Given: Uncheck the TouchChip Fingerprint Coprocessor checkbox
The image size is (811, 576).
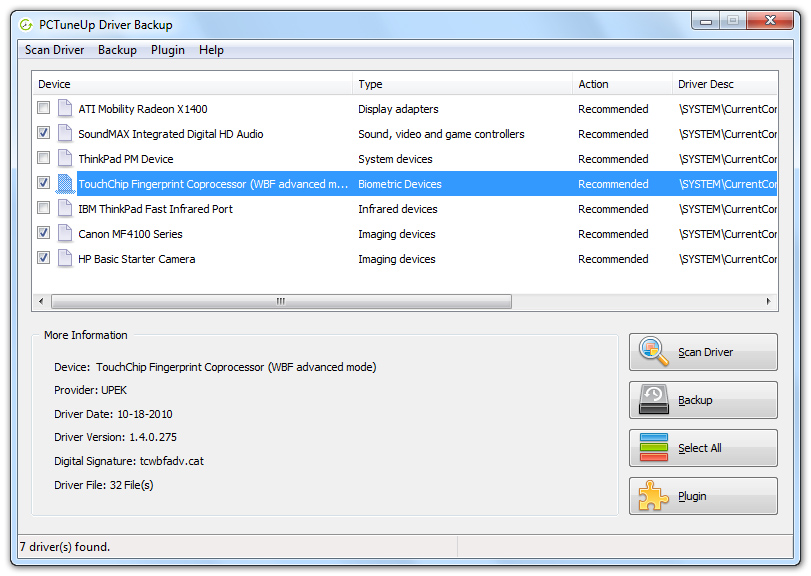Looking at the screenshot, I should [x=43, y=183].
